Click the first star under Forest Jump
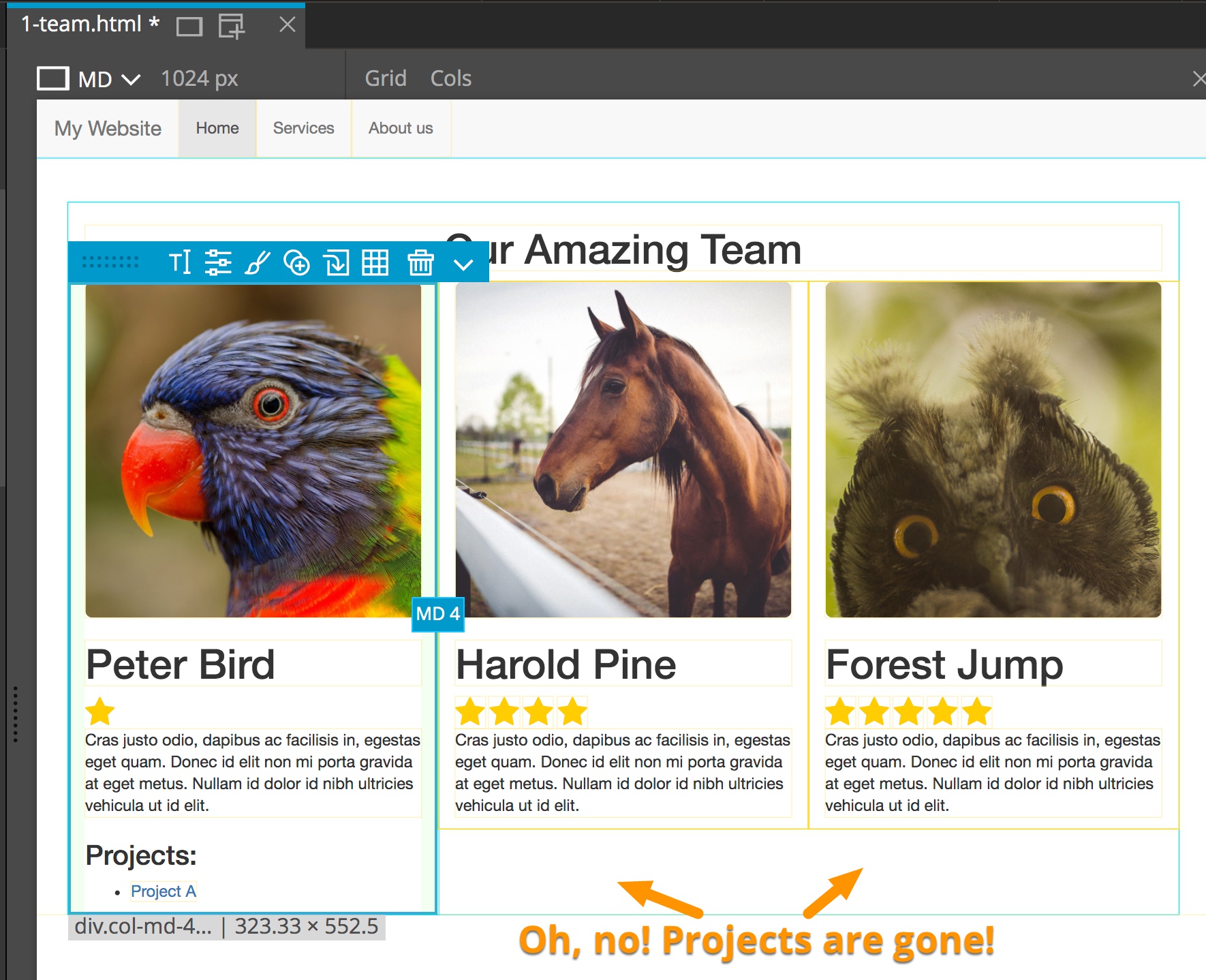The image size is (1206, 980). [840, 711]
